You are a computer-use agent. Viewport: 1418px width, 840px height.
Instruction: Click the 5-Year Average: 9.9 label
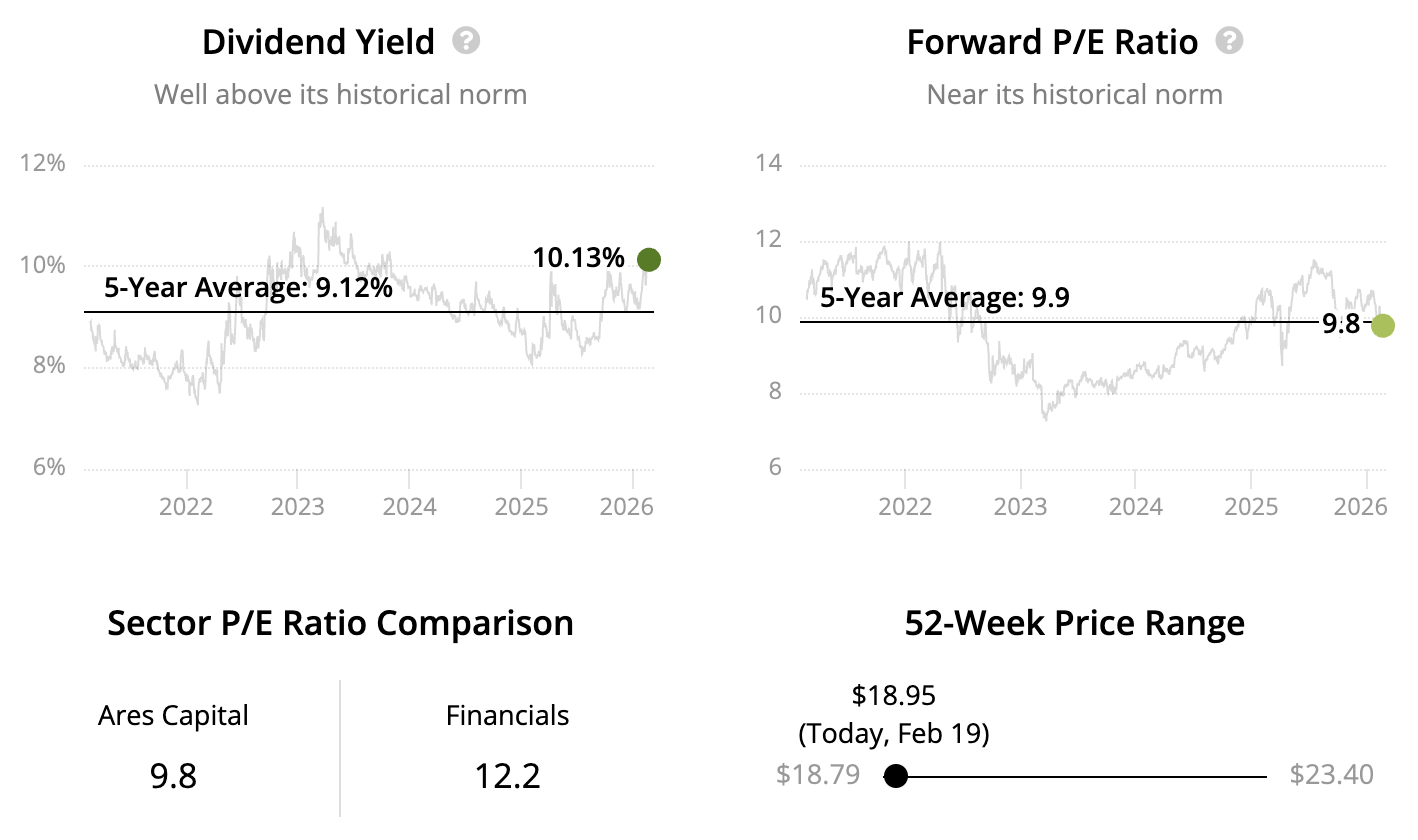coord(945,298)
